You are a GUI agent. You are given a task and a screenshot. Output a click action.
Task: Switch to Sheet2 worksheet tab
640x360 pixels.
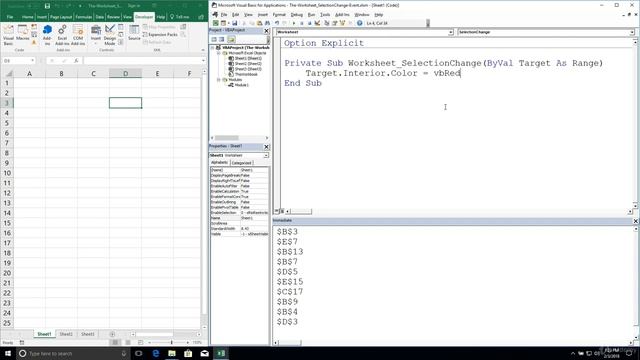click(x=66, y=334)
